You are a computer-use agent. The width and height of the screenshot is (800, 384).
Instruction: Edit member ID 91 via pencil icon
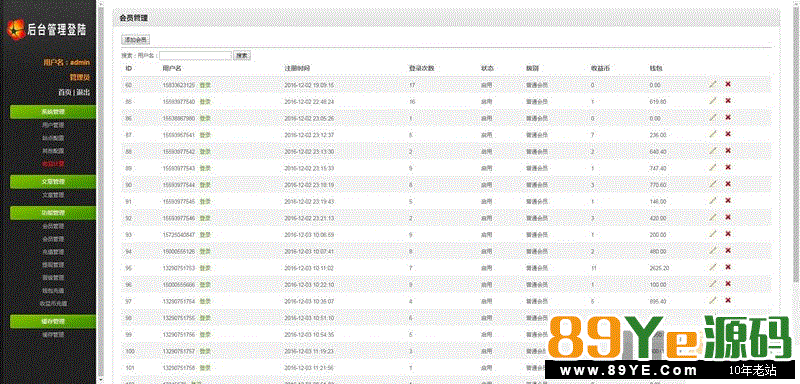pos(713,200)
